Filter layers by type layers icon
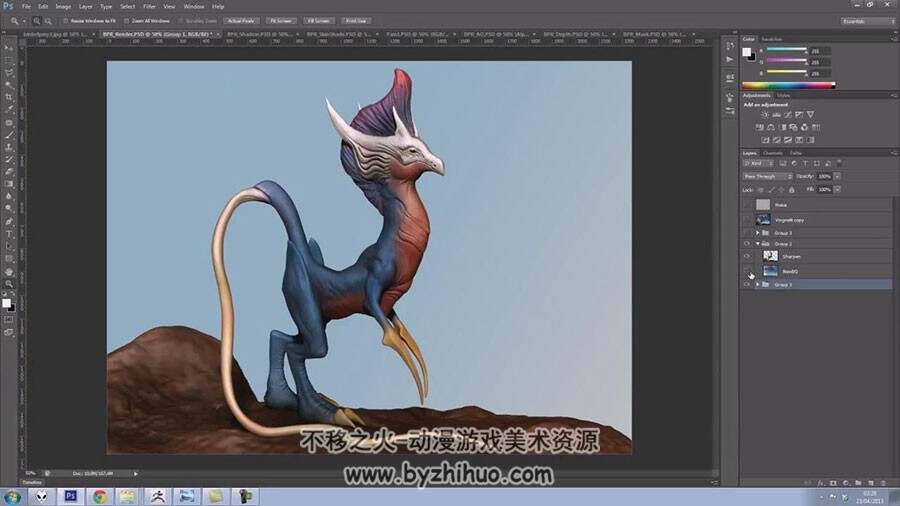Screen dimensions: 900x506 (x=805, y=164)
